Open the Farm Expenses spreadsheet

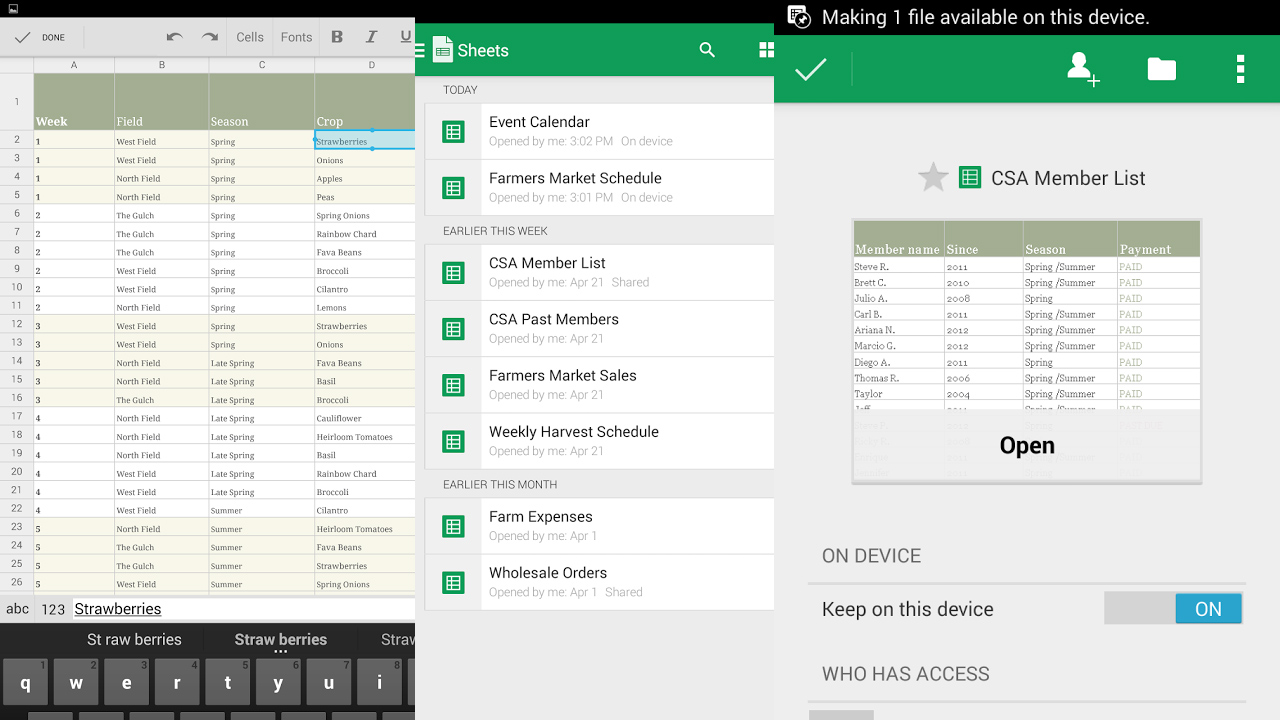click(600, 525)
